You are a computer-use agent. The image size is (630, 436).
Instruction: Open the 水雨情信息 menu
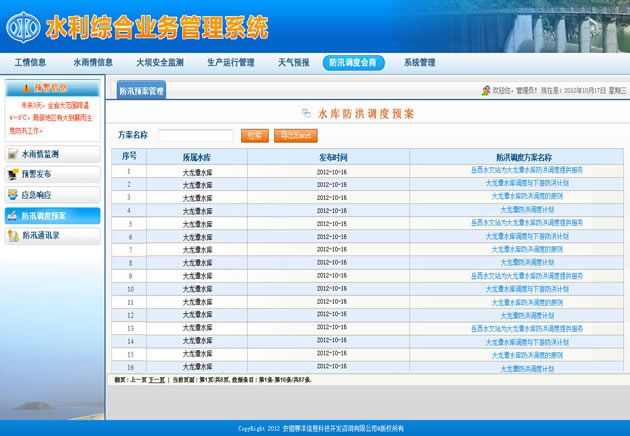pyautogui.click(x=93, y=62)
